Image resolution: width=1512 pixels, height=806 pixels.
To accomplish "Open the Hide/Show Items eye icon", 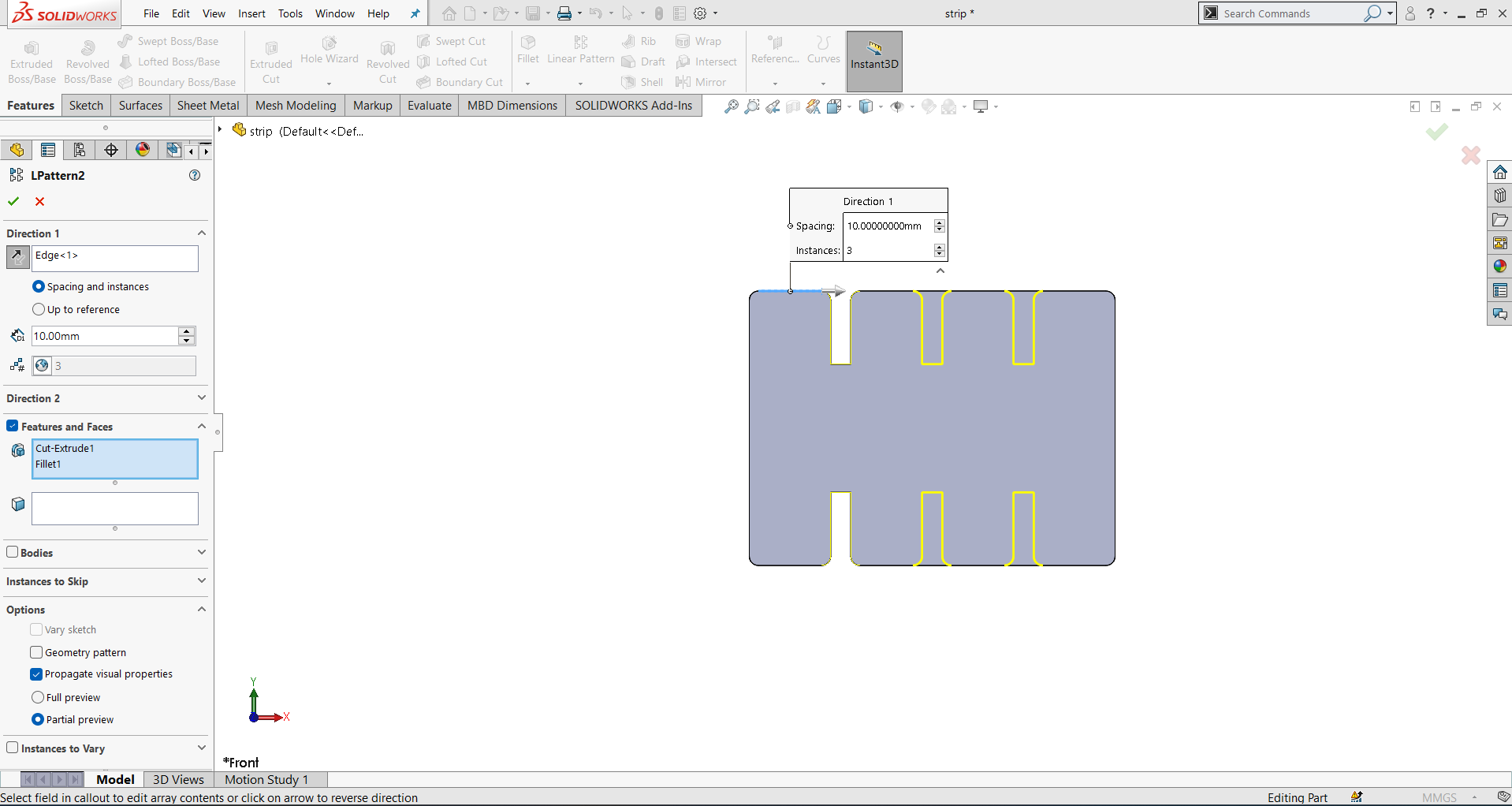I will (x=897, y=106).
